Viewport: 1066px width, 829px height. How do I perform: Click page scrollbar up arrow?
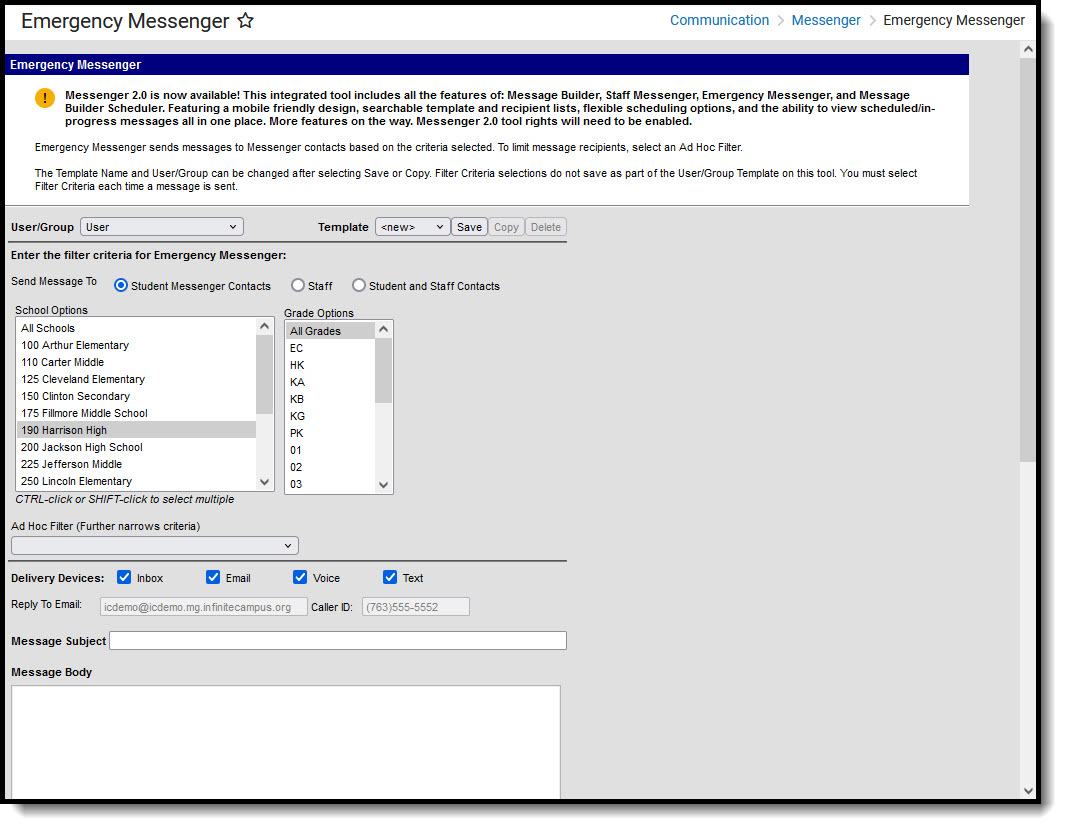(1028, 49)
